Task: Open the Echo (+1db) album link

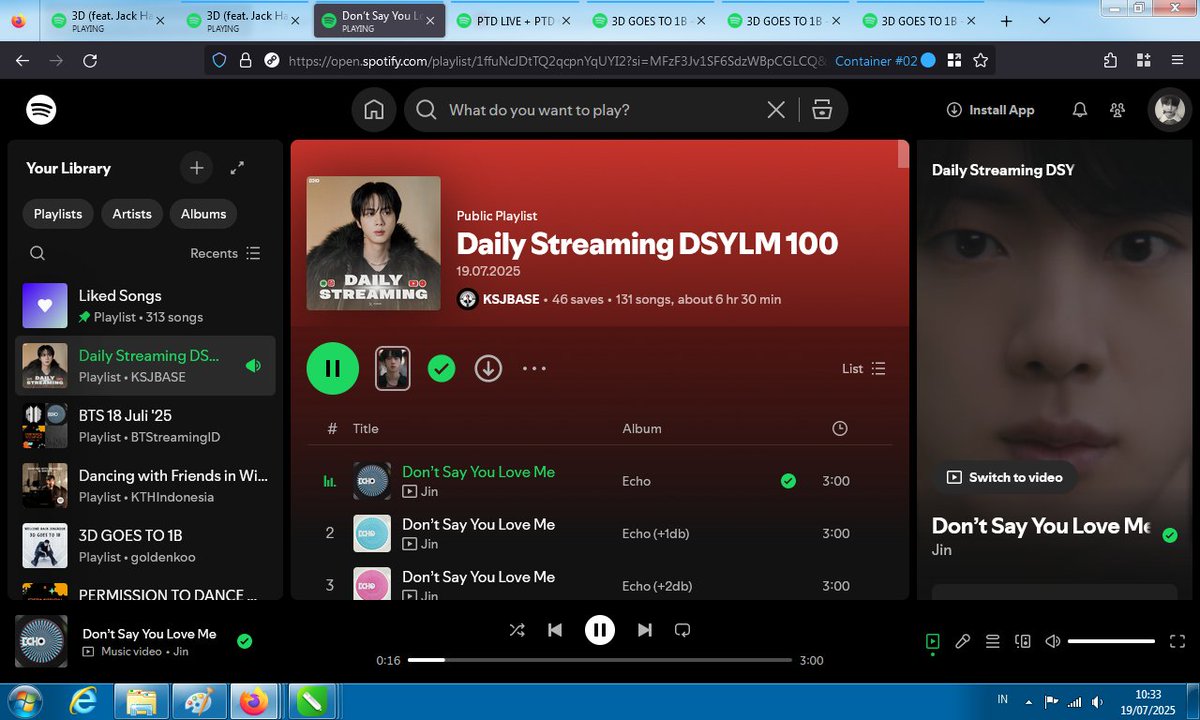Action: (656, 534)
